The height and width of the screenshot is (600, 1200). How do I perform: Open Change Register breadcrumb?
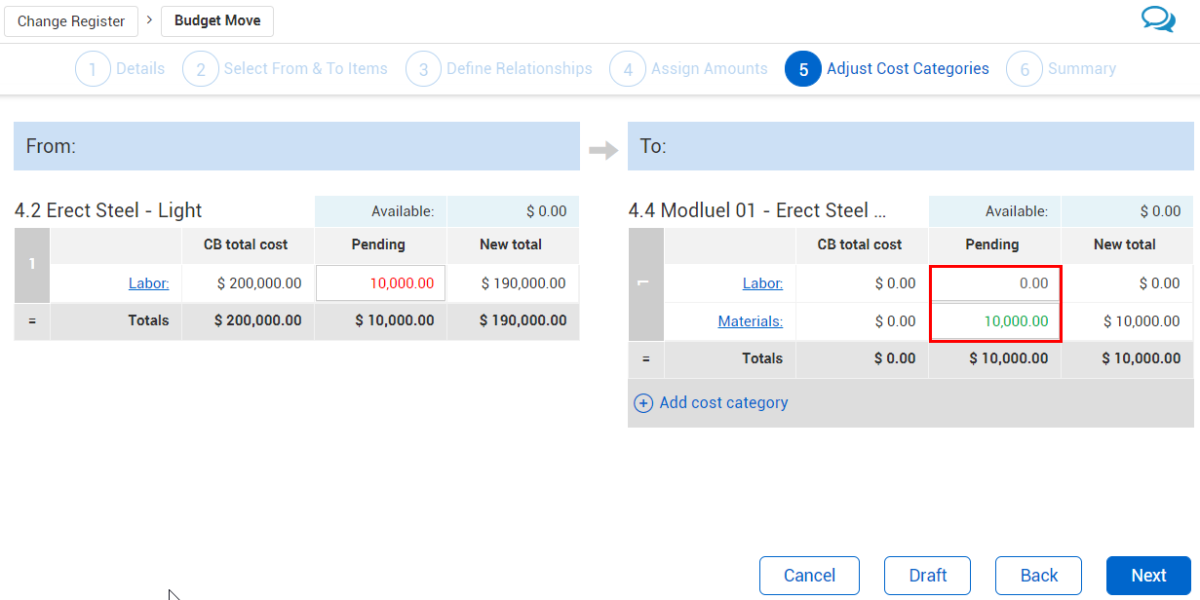tap(71, 21)
